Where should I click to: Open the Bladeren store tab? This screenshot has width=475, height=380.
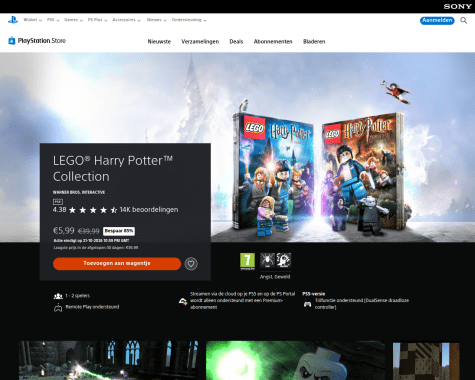pos(314,42)
